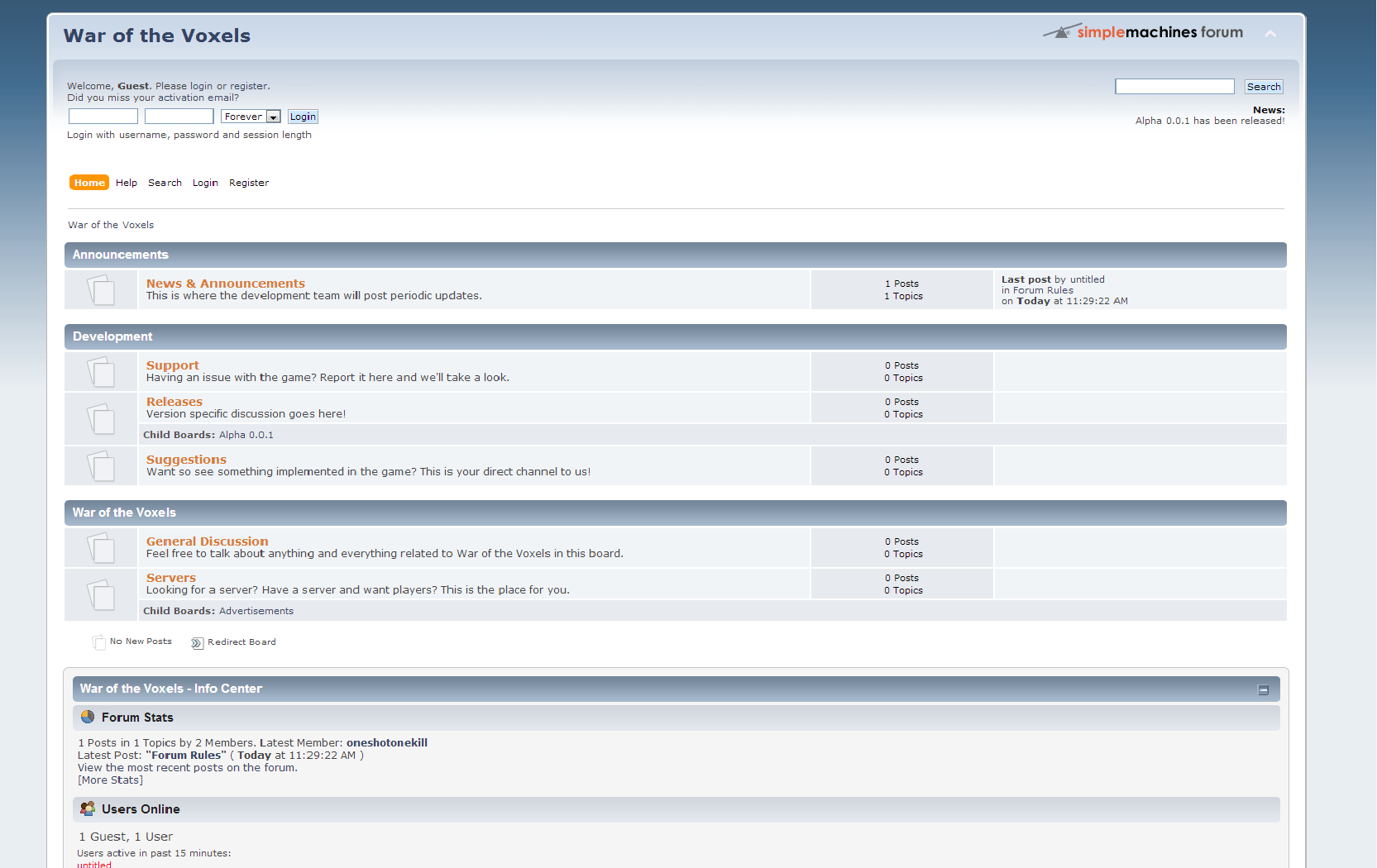
Task: View the most recent posts link
Action: coord(187,768)
